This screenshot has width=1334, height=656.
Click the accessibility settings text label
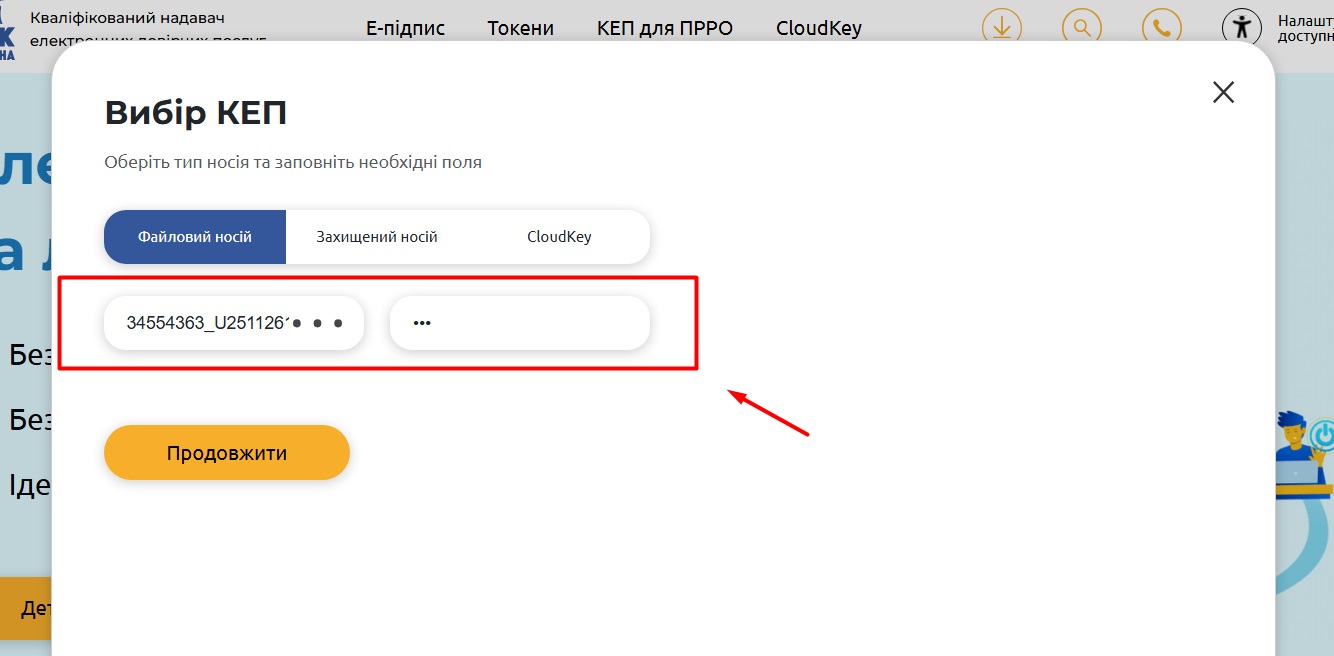tap(1304, 28)
